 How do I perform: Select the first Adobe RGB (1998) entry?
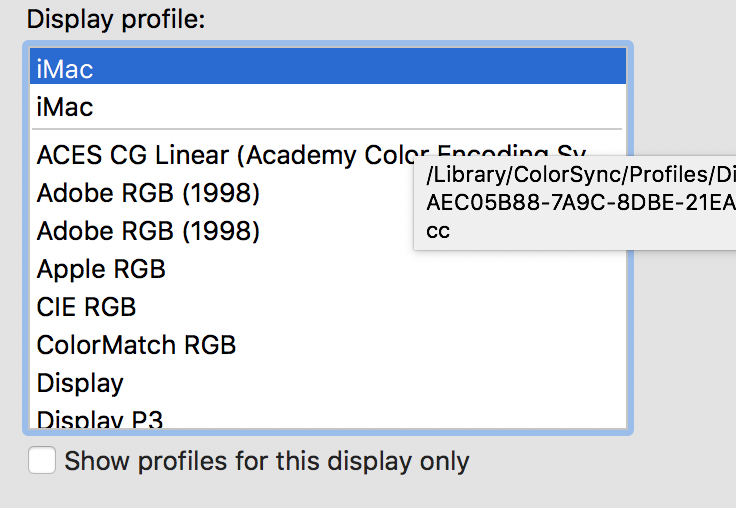tap(148, 193)
